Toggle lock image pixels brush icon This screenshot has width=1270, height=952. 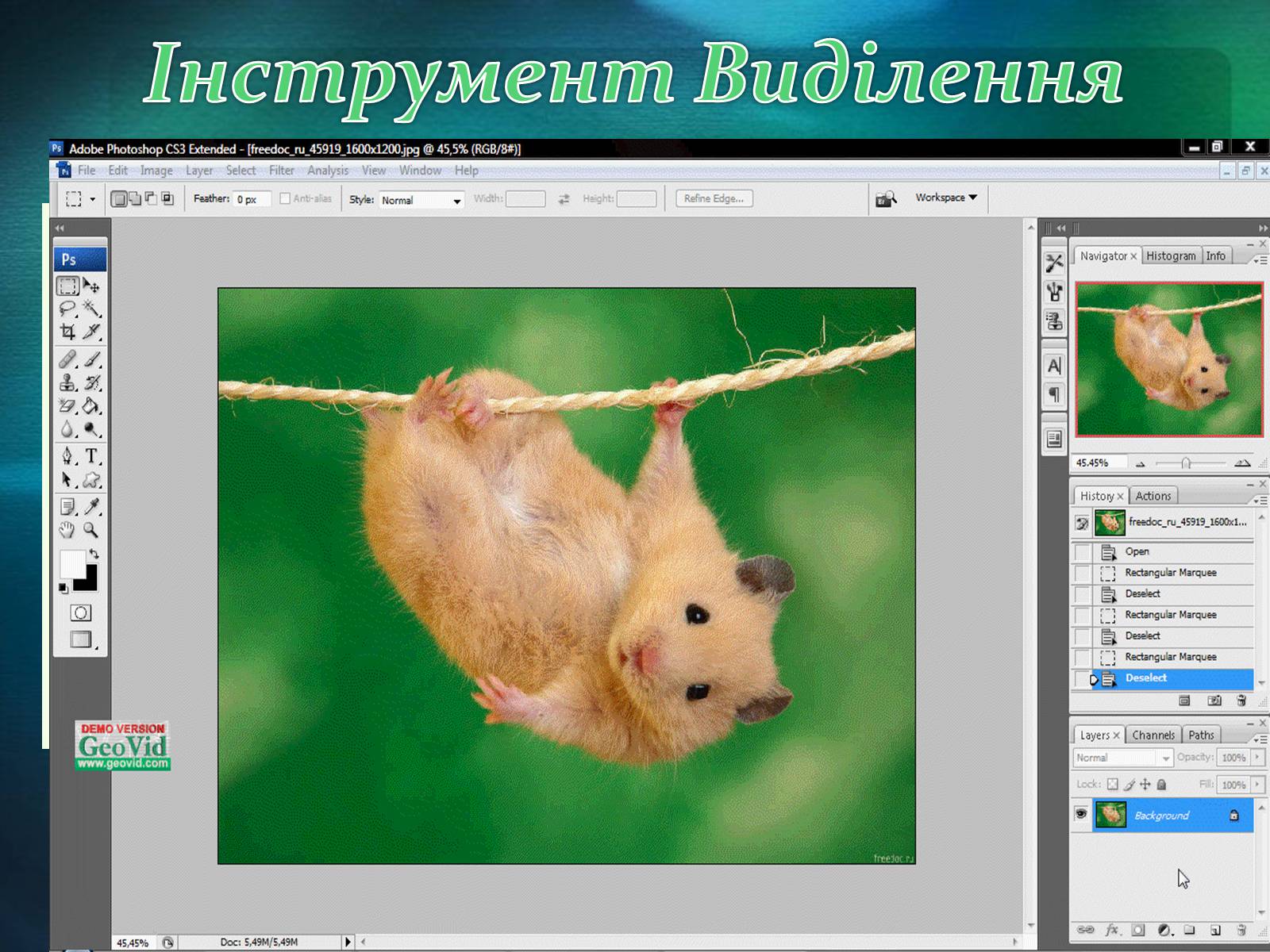click(x=1129, y=785)
